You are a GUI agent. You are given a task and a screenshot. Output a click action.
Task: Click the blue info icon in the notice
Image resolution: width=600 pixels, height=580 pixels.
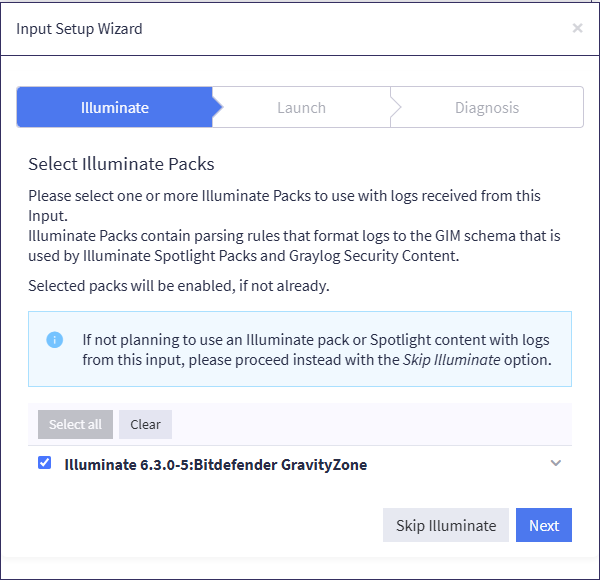point(55,339)
